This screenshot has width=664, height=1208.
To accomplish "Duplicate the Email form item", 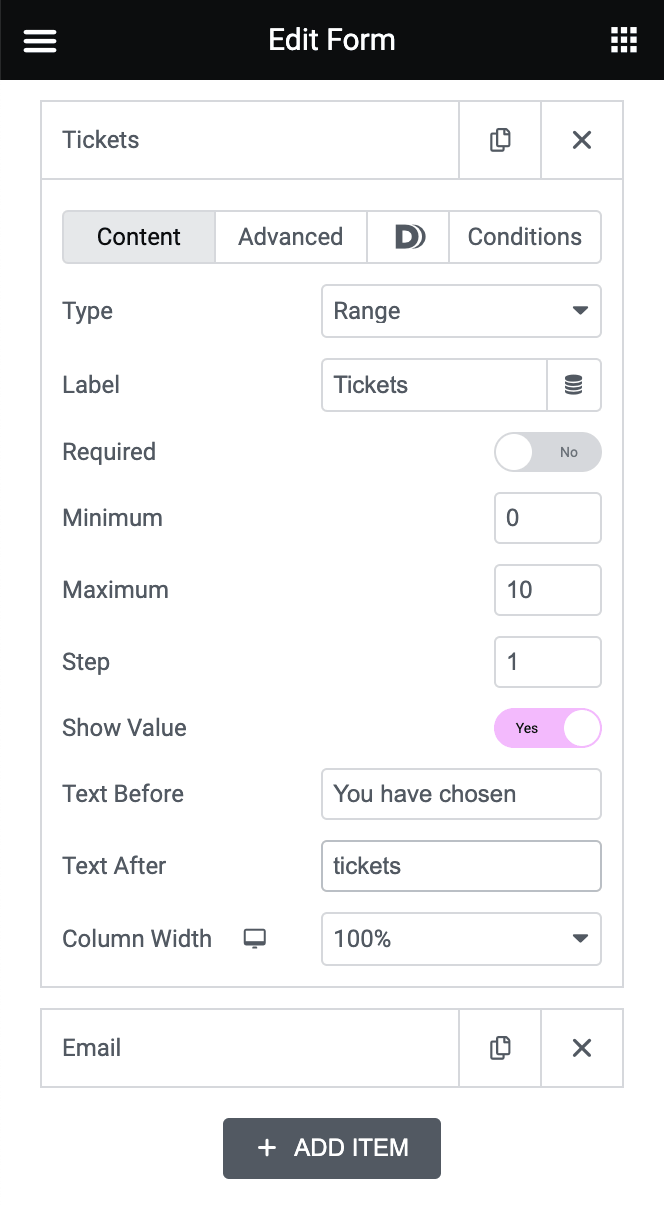I will (x=500, y=1048).
